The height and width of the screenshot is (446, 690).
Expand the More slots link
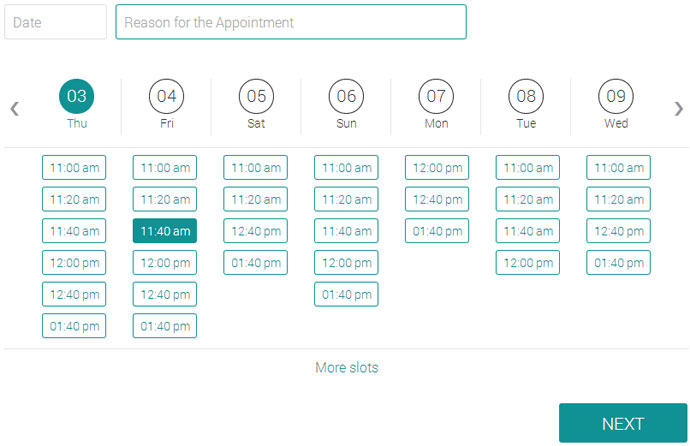point(347,367)
